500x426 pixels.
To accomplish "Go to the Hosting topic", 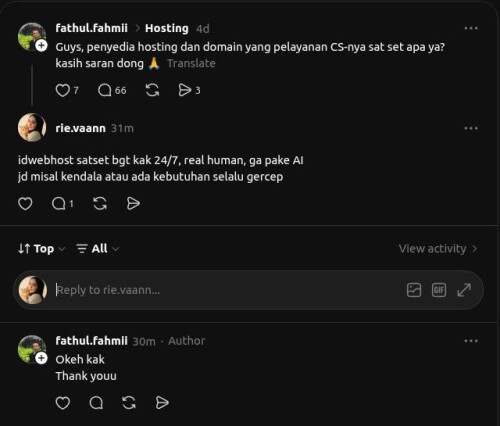I will 167,28.
